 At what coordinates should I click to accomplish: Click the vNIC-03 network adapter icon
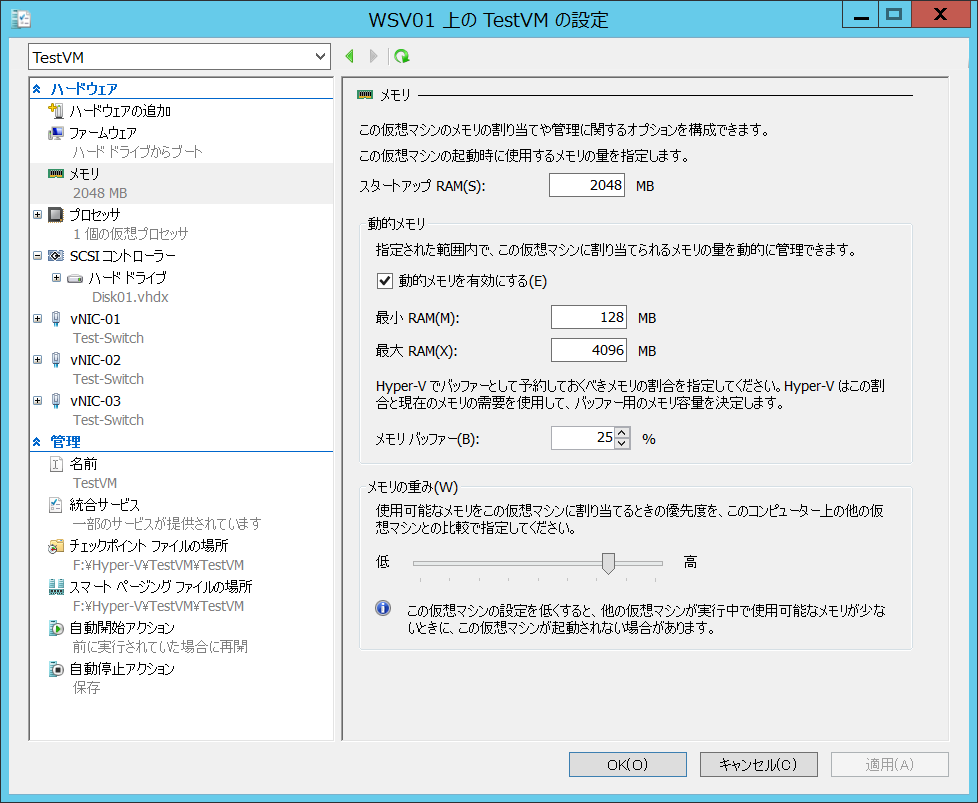pos(56,401)
